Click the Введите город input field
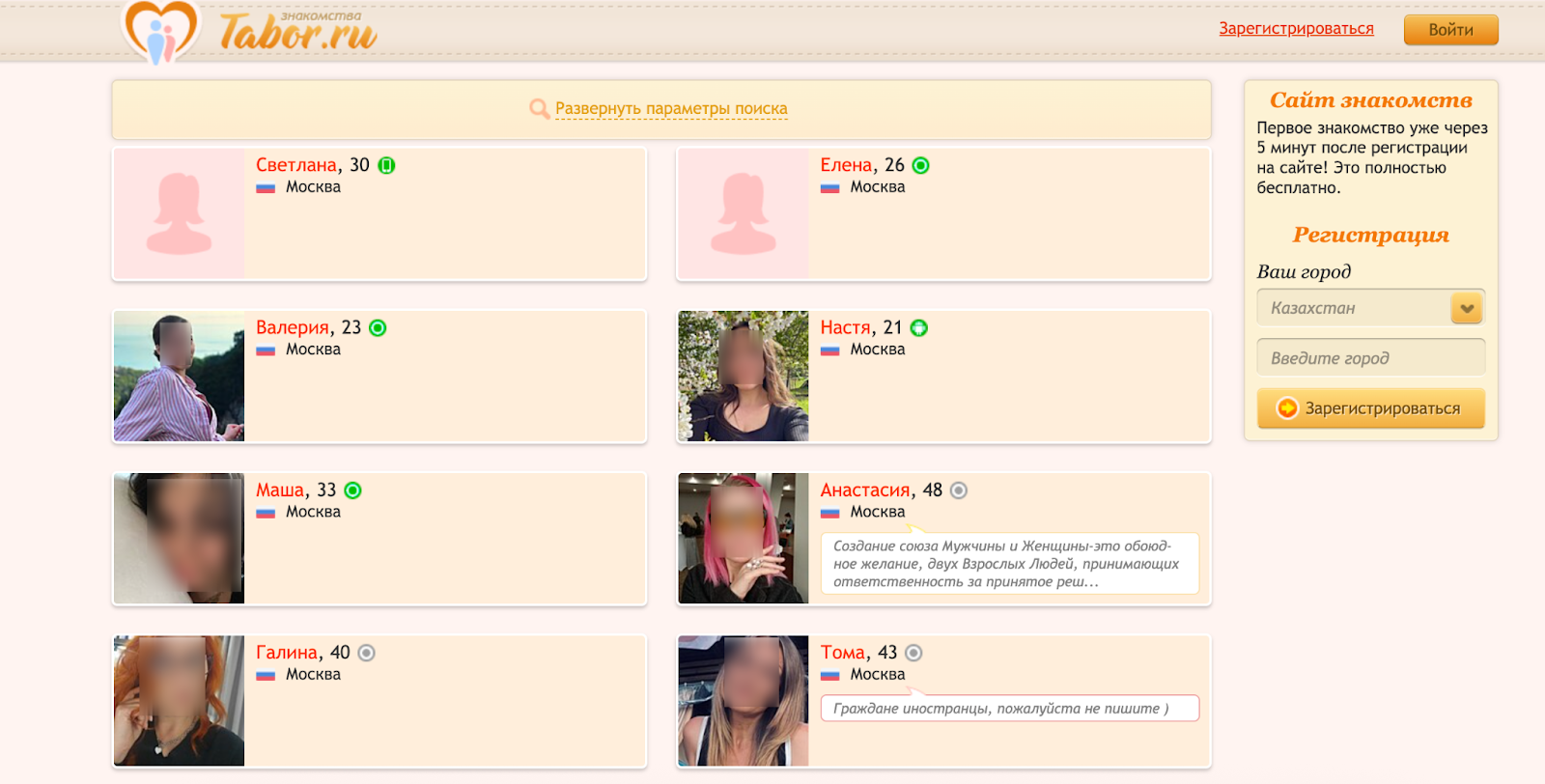 coord(1370,358)
